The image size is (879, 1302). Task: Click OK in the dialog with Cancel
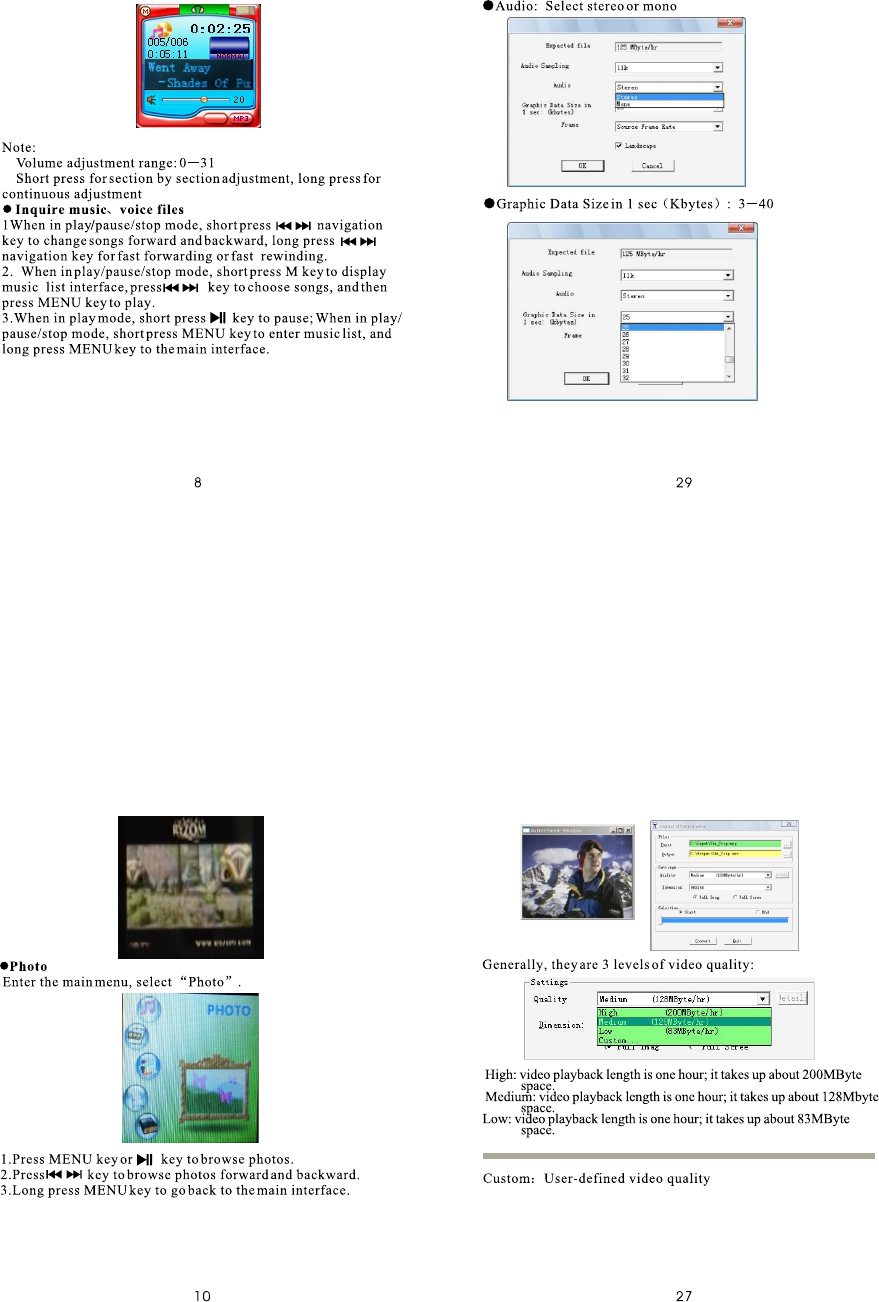click(x=582, y=166)
